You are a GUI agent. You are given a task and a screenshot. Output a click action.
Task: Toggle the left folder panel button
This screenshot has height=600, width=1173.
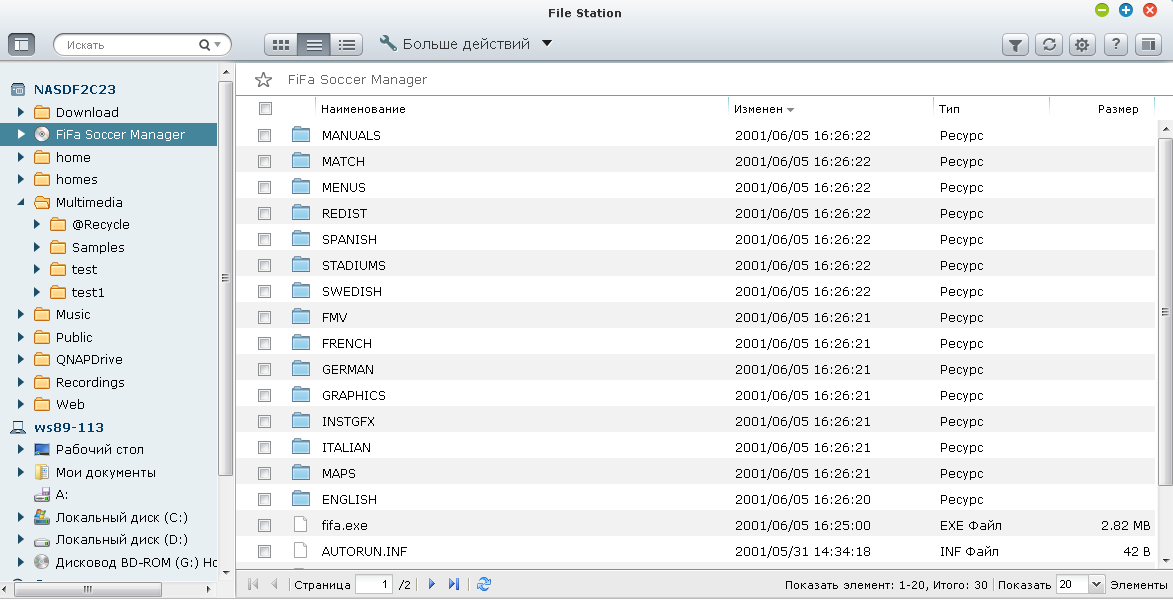[22, 44]
